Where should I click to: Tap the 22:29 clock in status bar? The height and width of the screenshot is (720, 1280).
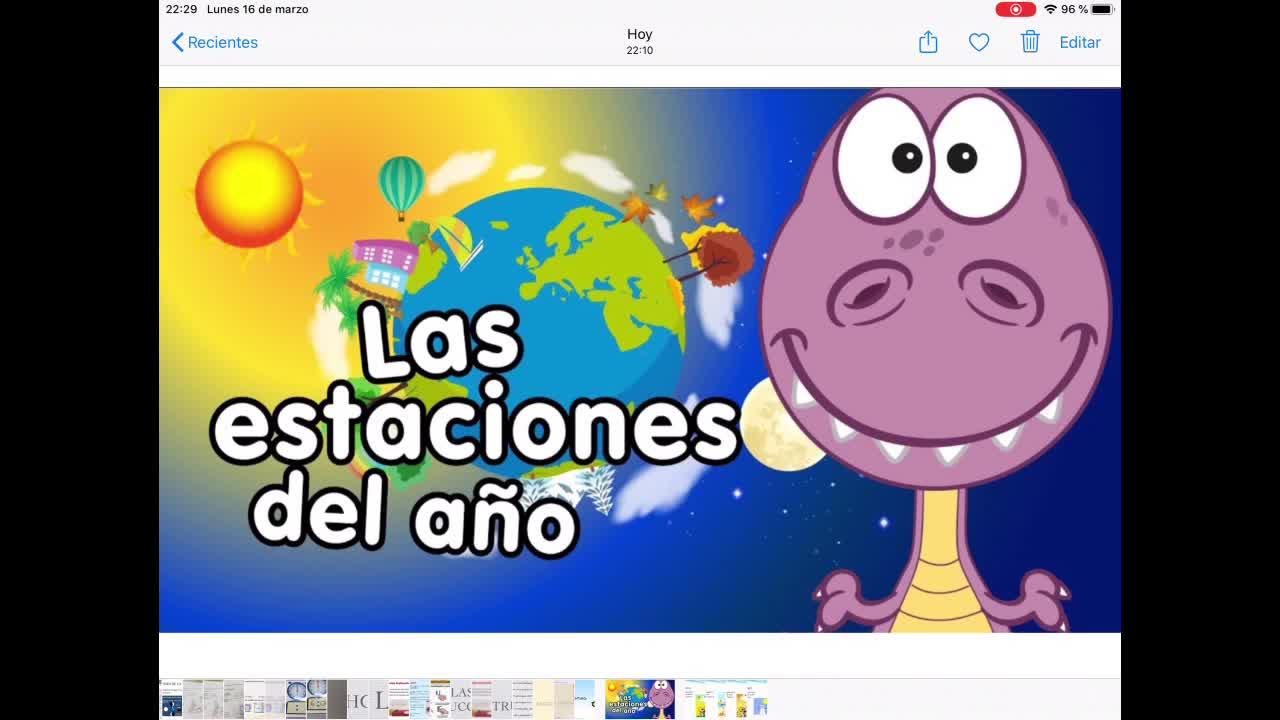point(181,9)
